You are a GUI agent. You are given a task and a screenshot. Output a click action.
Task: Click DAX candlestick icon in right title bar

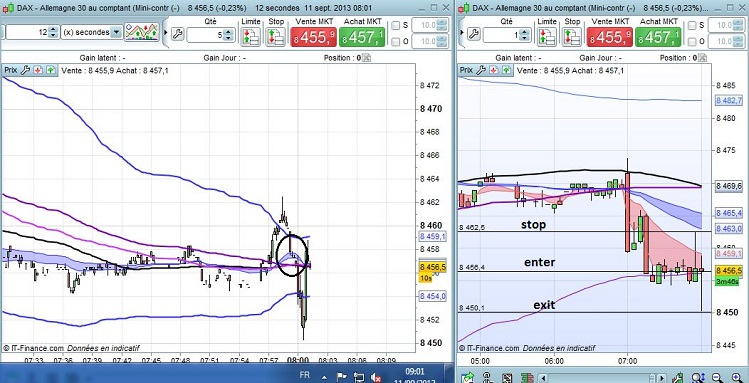(464, 8)
